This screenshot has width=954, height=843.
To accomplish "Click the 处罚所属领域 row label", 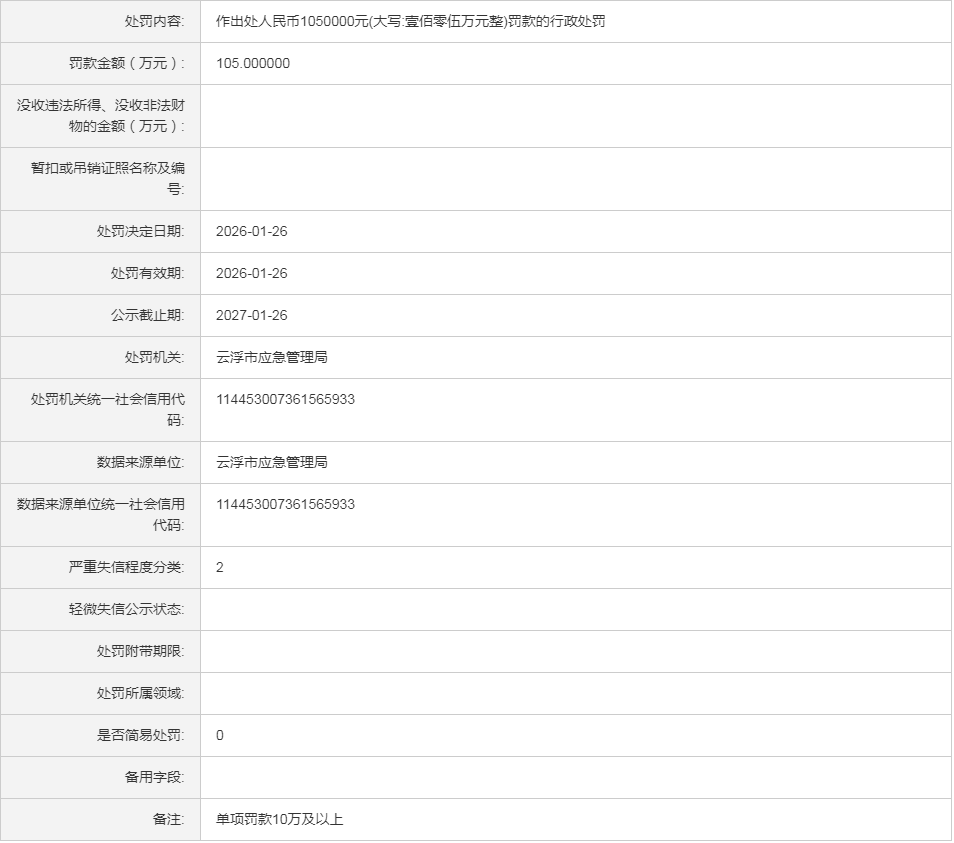I will pyautogui.click(x=140, y=693).
